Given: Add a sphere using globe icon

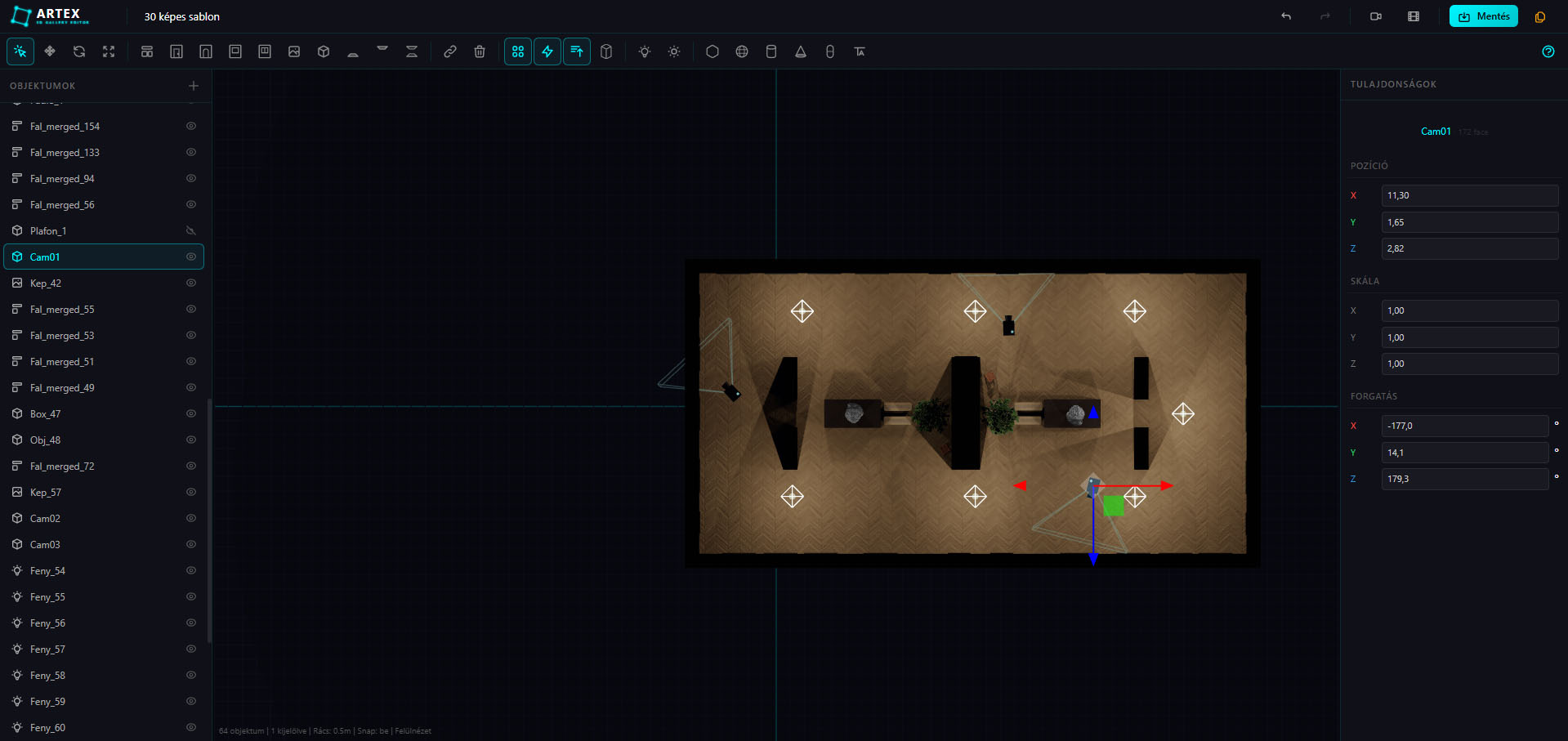Looking at the screenshot, I should [742, 51].
